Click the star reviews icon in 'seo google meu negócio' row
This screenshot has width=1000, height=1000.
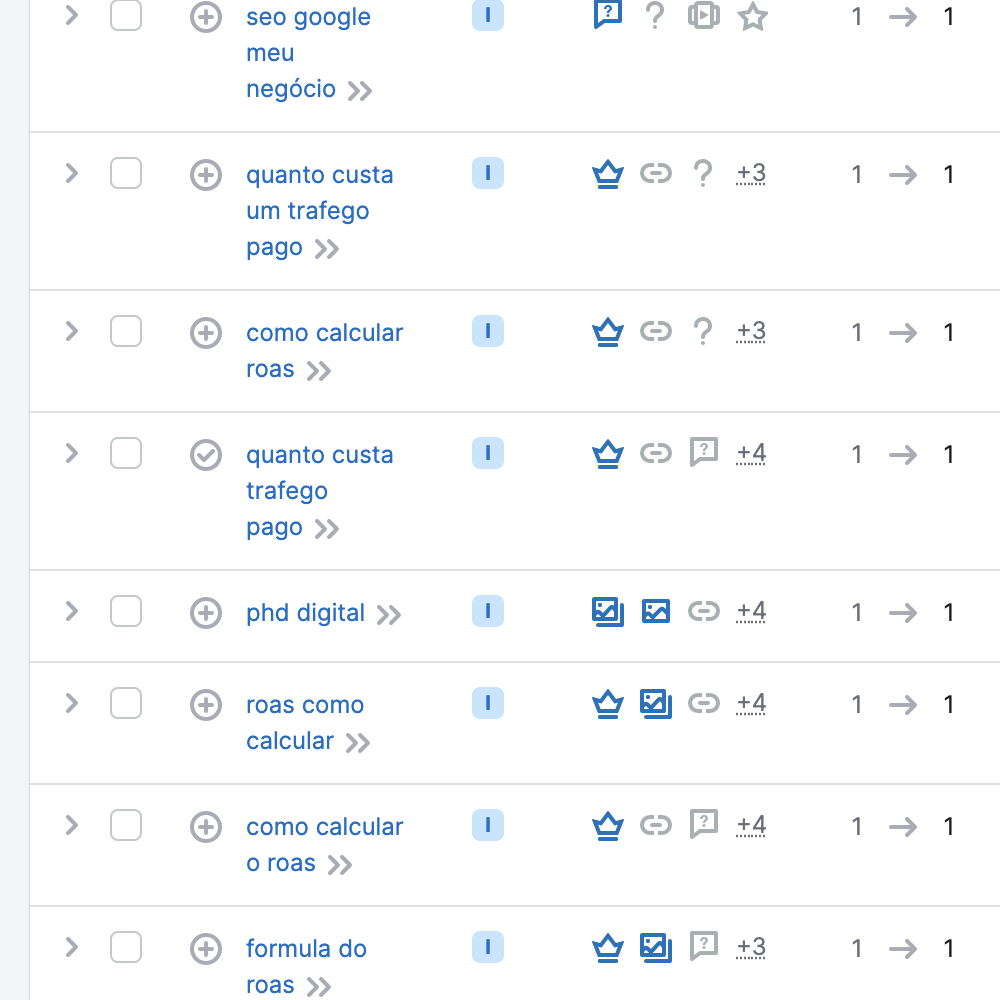coord(753,16)
